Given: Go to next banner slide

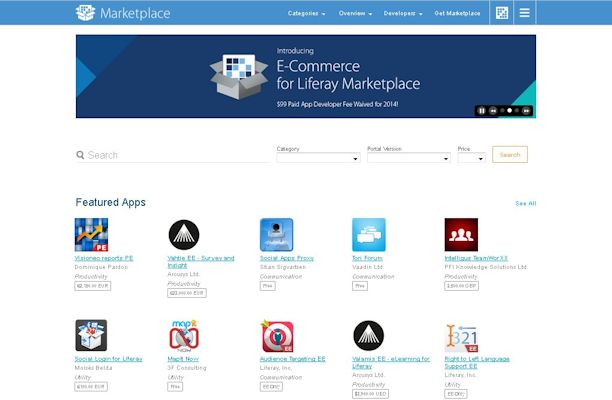Looking at the screenshot, I should point(526,111).
